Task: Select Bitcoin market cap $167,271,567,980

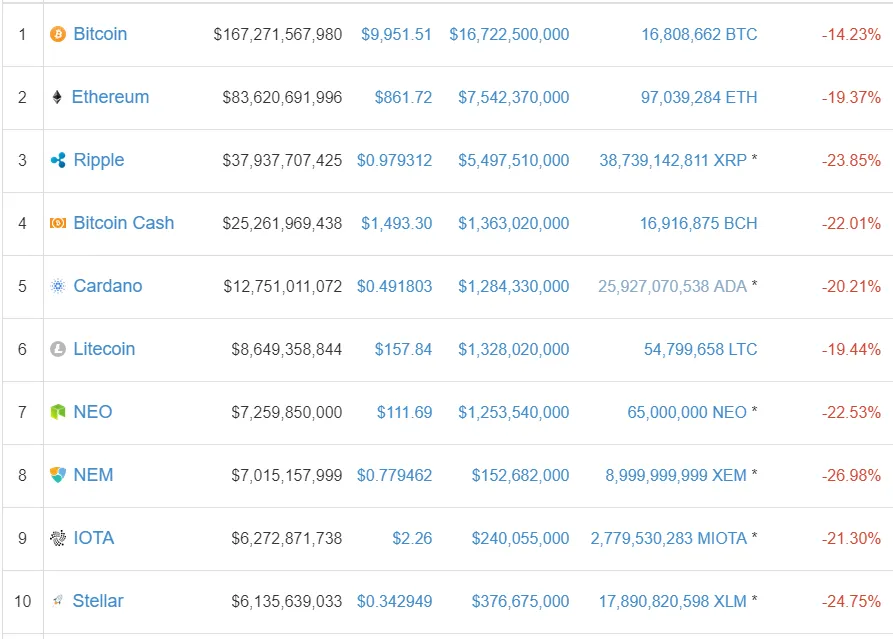Action: (x=278, y=35)
